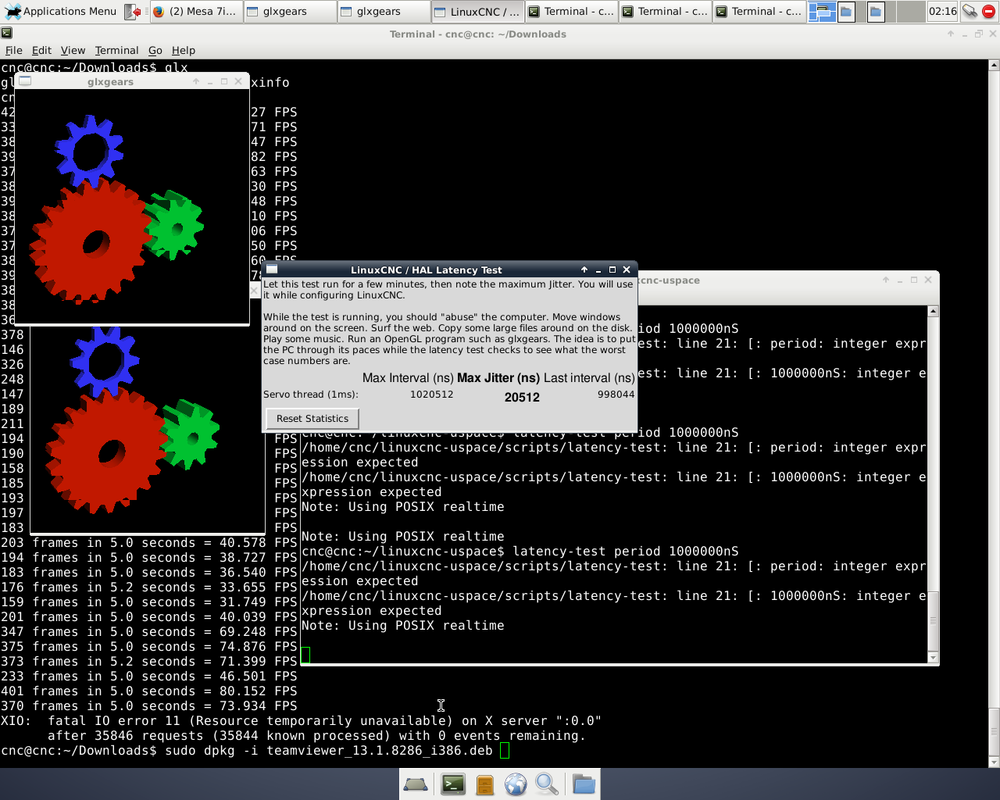Image resolution: width=1000 pixels, height=800 pixels.
Task: Open window menu icon of glxgears window
Action: (x=25, y=82)
